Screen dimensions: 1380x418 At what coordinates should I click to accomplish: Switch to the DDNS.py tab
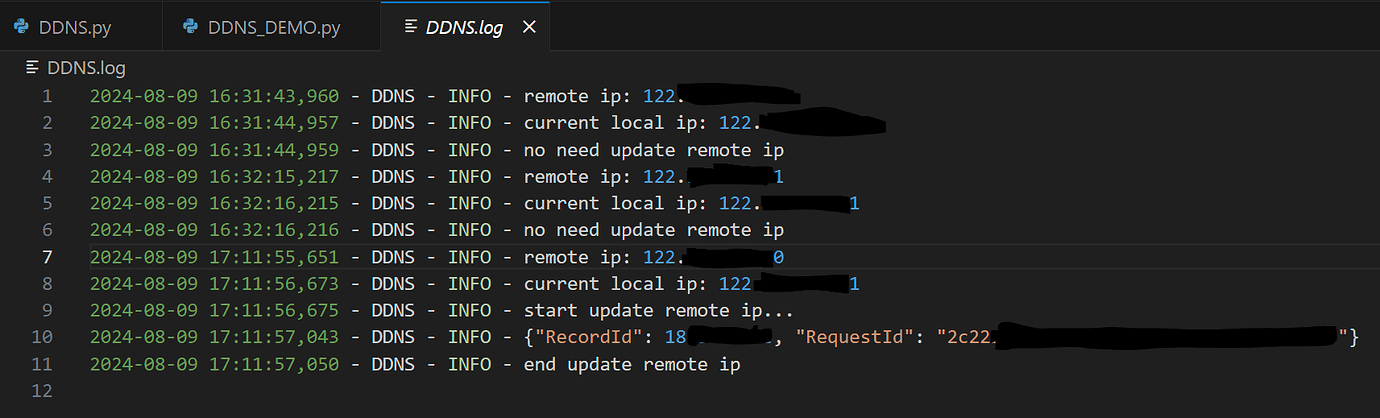click(74, 27)
